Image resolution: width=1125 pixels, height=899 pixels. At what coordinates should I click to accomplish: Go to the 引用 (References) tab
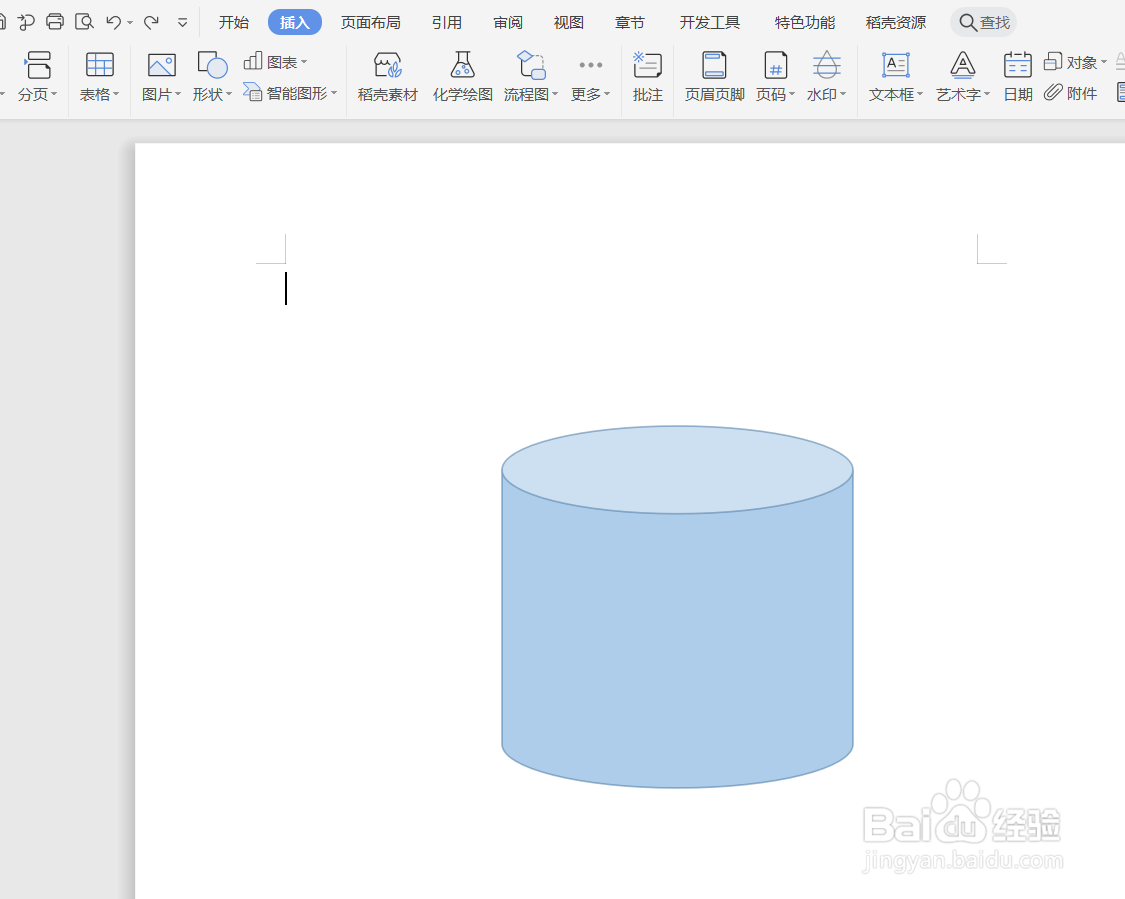pos(446,22)
